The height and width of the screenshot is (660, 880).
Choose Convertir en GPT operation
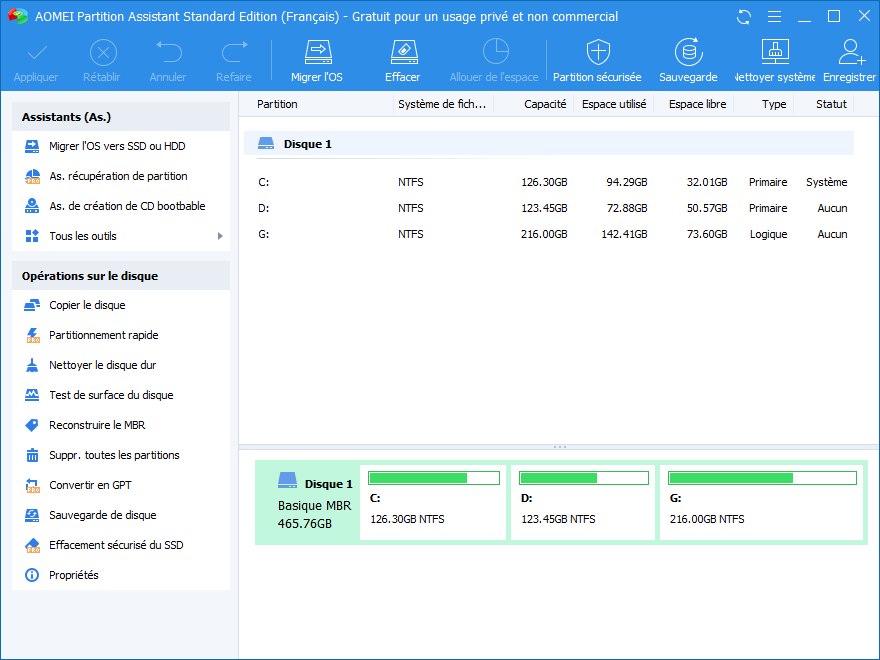[x=90, y=485]
